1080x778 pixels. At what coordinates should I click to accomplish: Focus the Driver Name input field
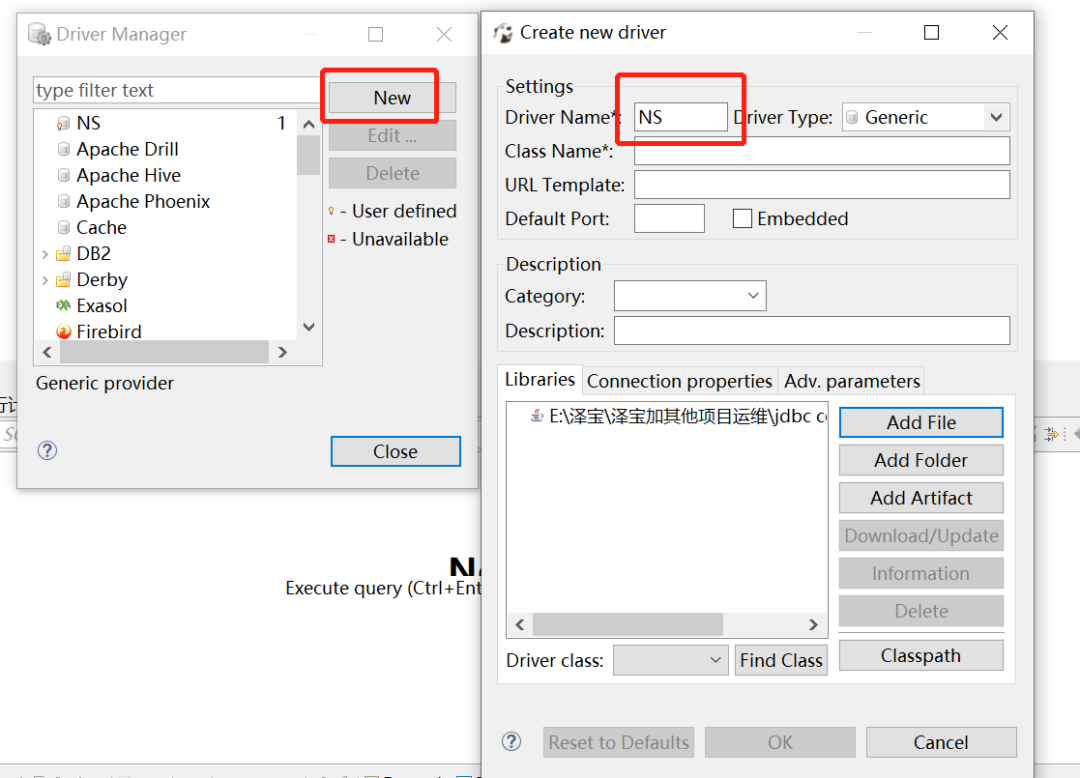click(681, 117)
